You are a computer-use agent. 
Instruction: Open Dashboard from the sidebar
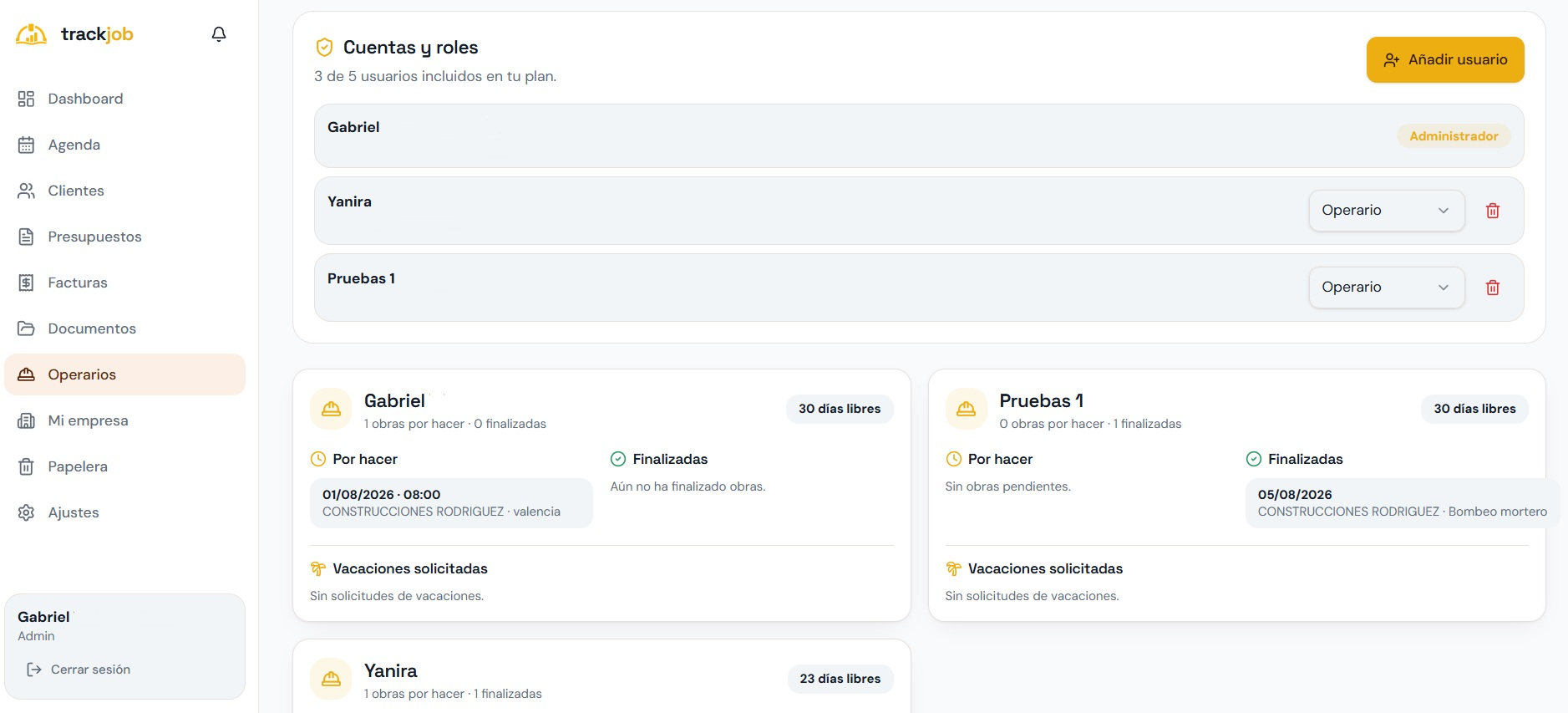pos(124,99)
